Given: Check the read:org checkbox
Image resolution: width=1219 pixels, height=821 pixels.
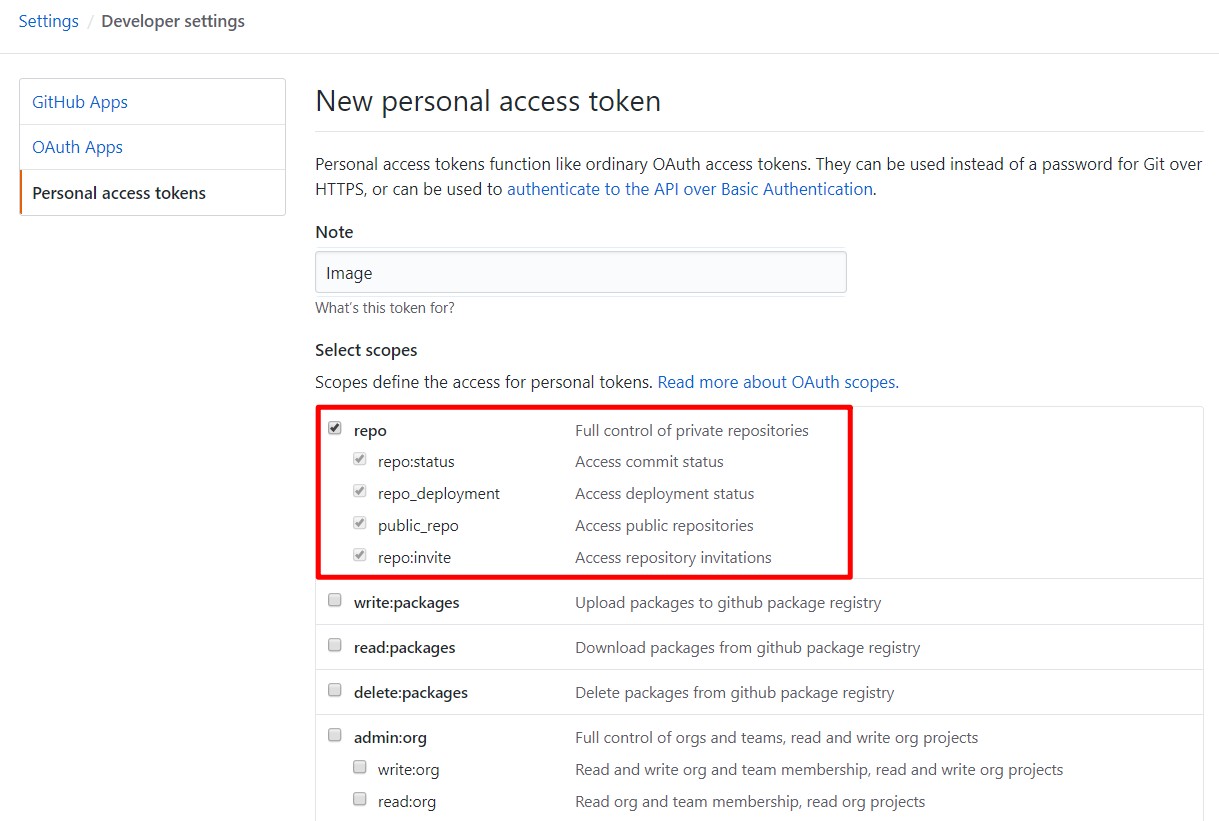Looking at the screenshot, I should [x=359, y=798].
